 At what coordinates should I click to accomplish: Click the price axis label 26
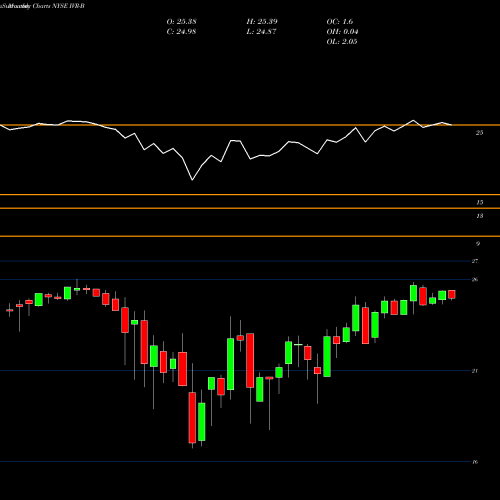[475, 279]
